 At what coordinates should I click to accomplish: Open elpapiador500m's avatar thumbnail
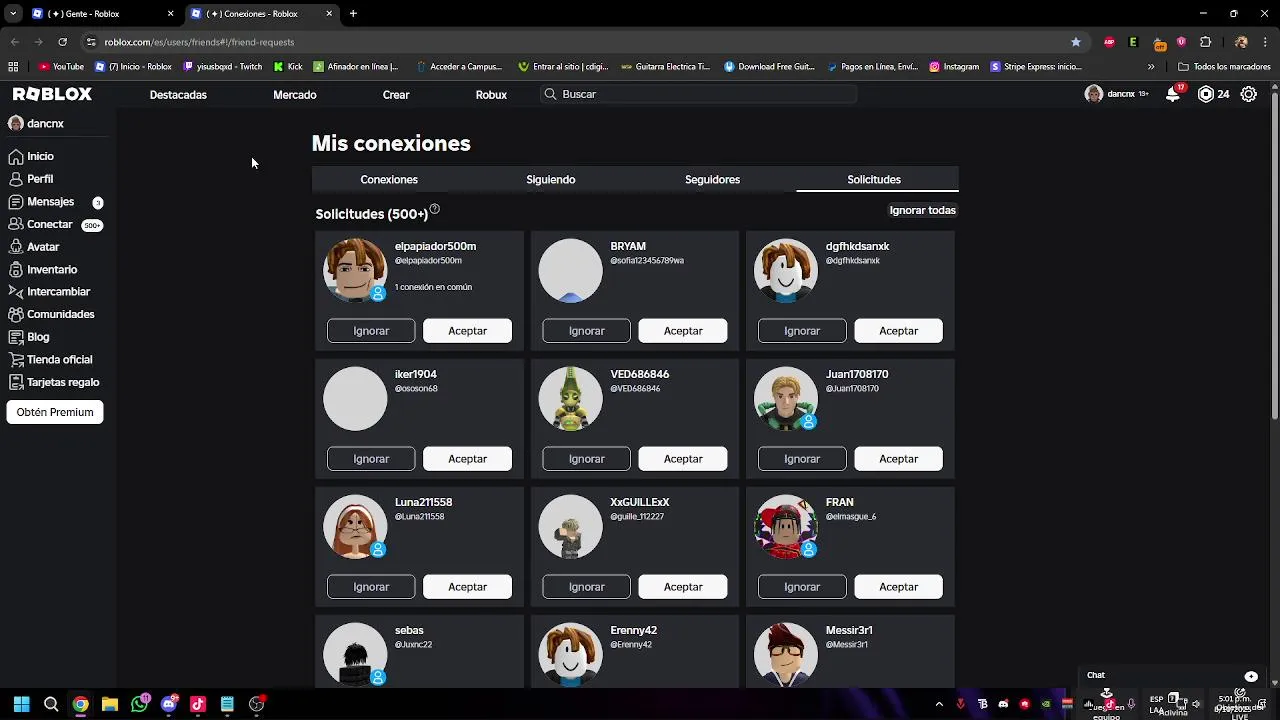coord(355,270)
